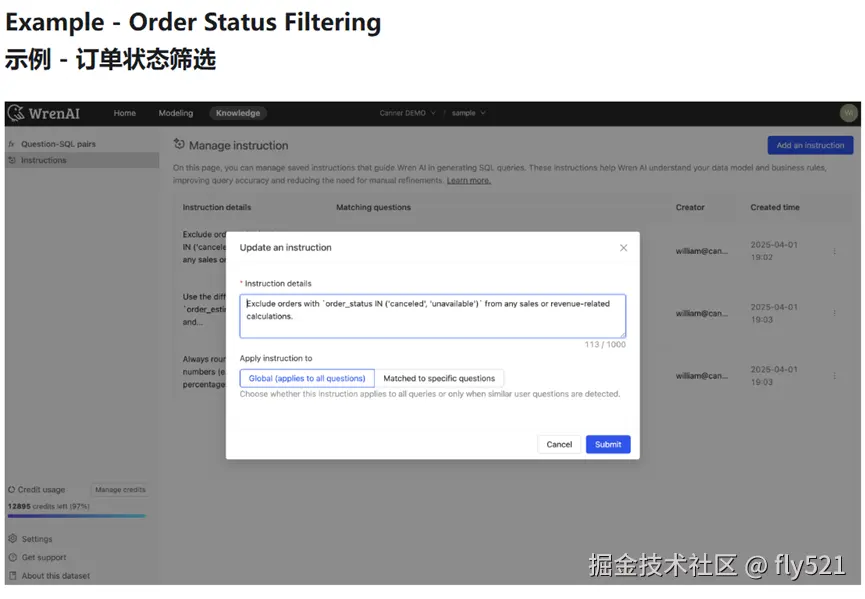Click the Cancel button
The height and width of the screenshot is (599, 865).
(x=559, y=444)
